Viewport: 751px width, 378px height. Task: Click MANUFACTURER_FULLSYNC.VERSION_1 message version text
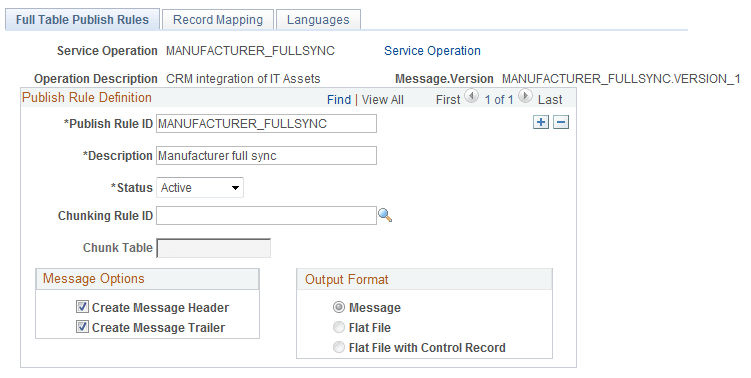621,79
